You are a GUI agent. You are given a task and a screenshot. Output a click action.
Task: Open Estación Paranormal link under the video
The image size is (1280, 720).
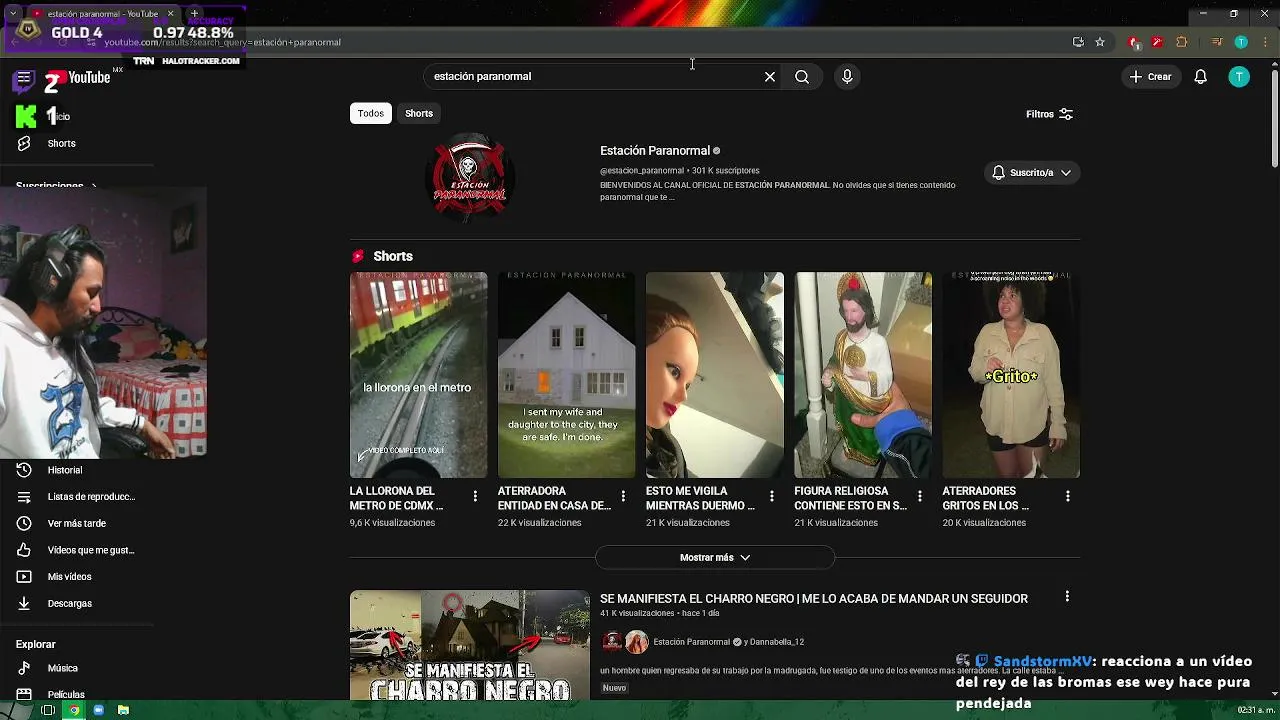click(691, 642)
